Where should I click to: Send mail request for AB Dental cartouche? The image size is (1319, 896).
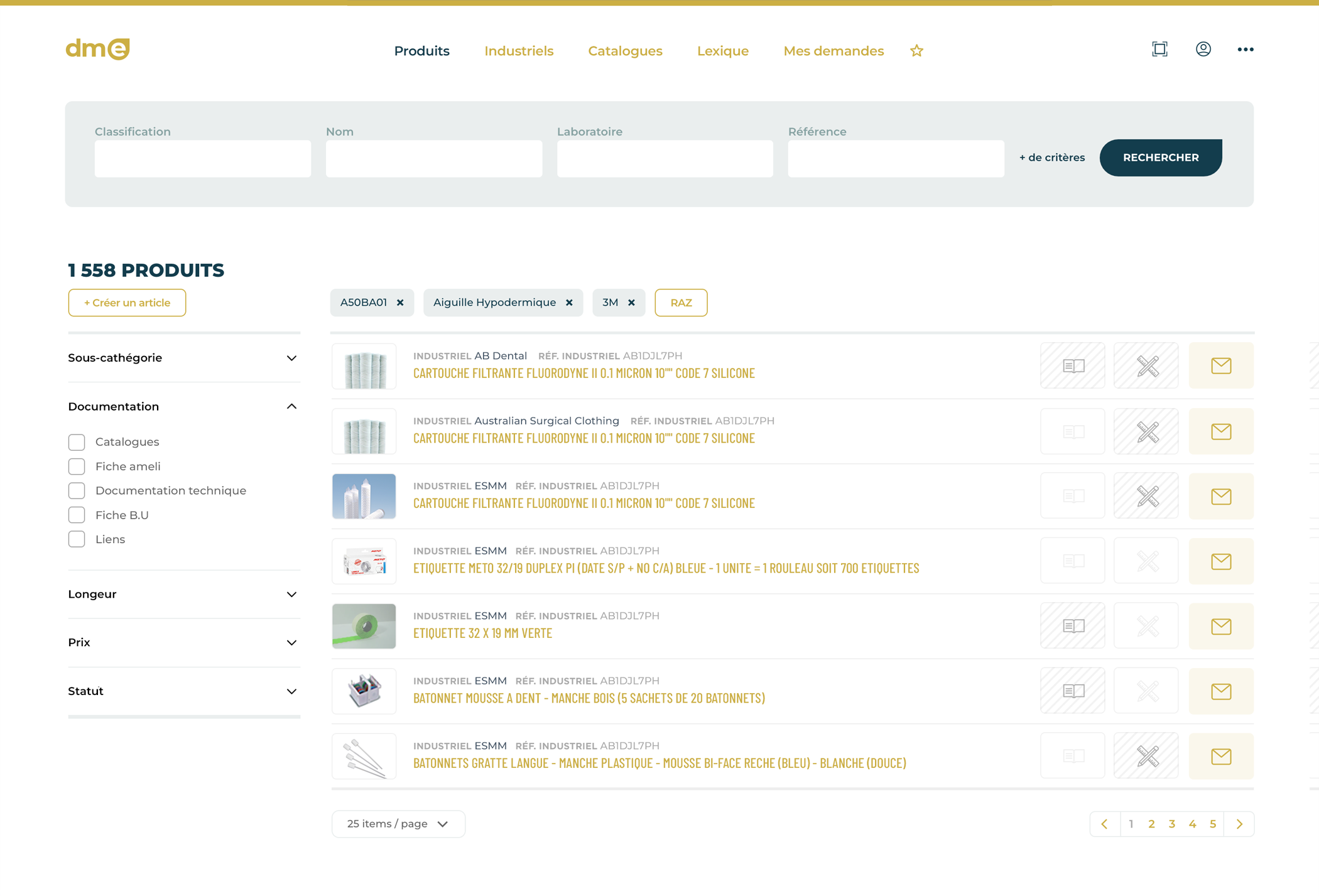pyautogui.click(x=1221, y=365)
